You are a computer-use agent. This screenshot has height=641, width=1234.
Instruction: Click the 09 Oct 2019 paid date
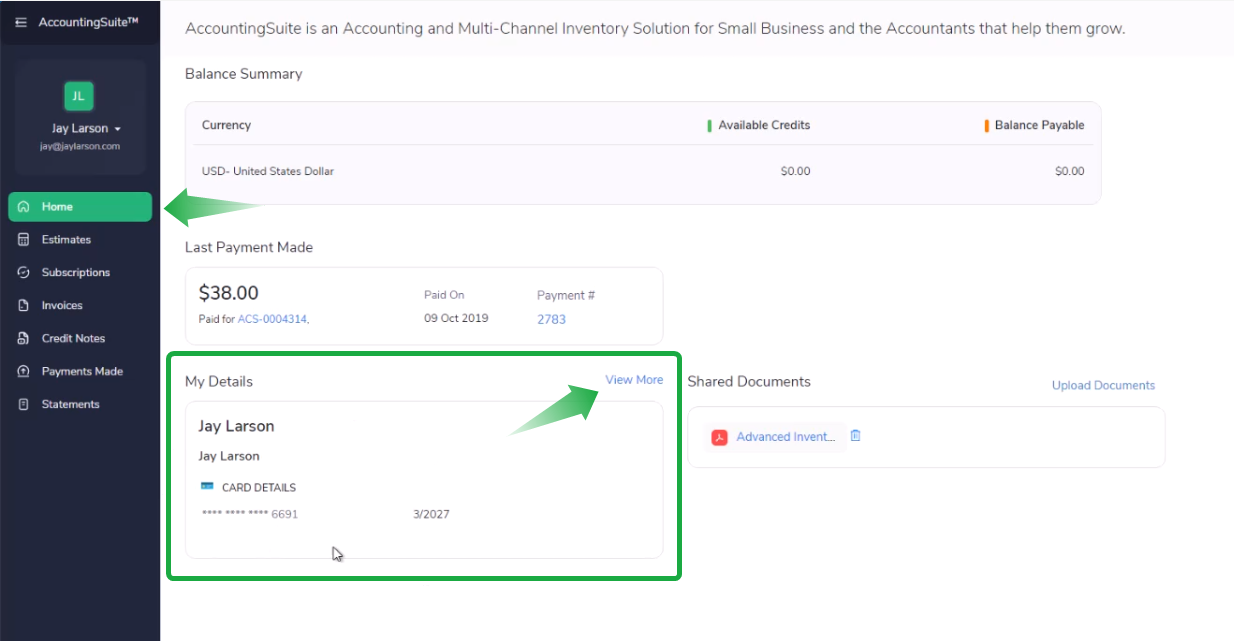coord(457,319)
